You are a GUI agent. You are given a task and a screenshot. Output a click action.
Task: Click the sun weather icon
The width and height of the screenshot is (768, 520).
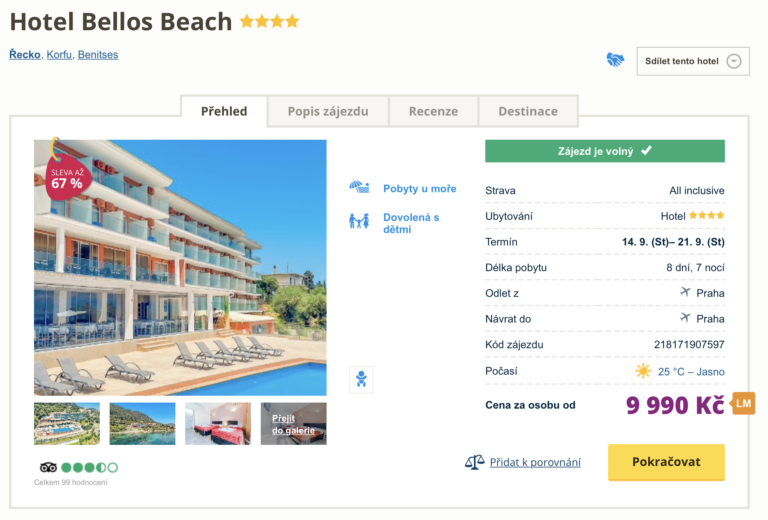(643, 371)
